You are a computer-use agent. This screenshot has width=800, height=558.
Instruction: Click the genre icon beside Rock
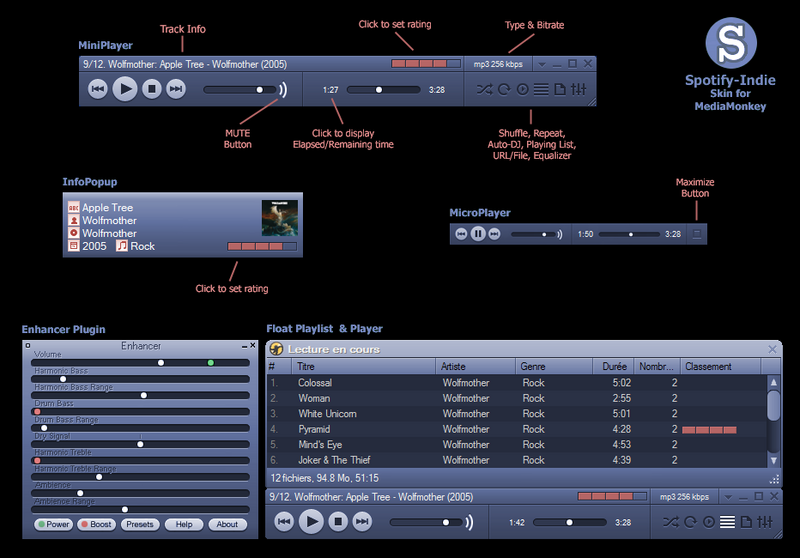121,246
